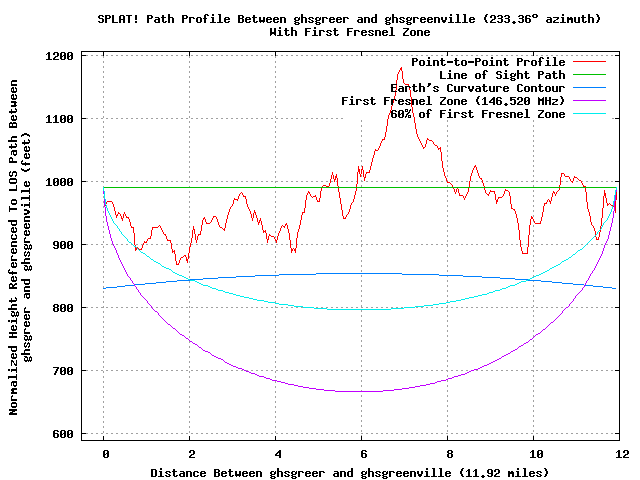Click the x-axis label showing 11.92 miles distance
Viewport: 640px width, 480px height.
click(349, 471)
